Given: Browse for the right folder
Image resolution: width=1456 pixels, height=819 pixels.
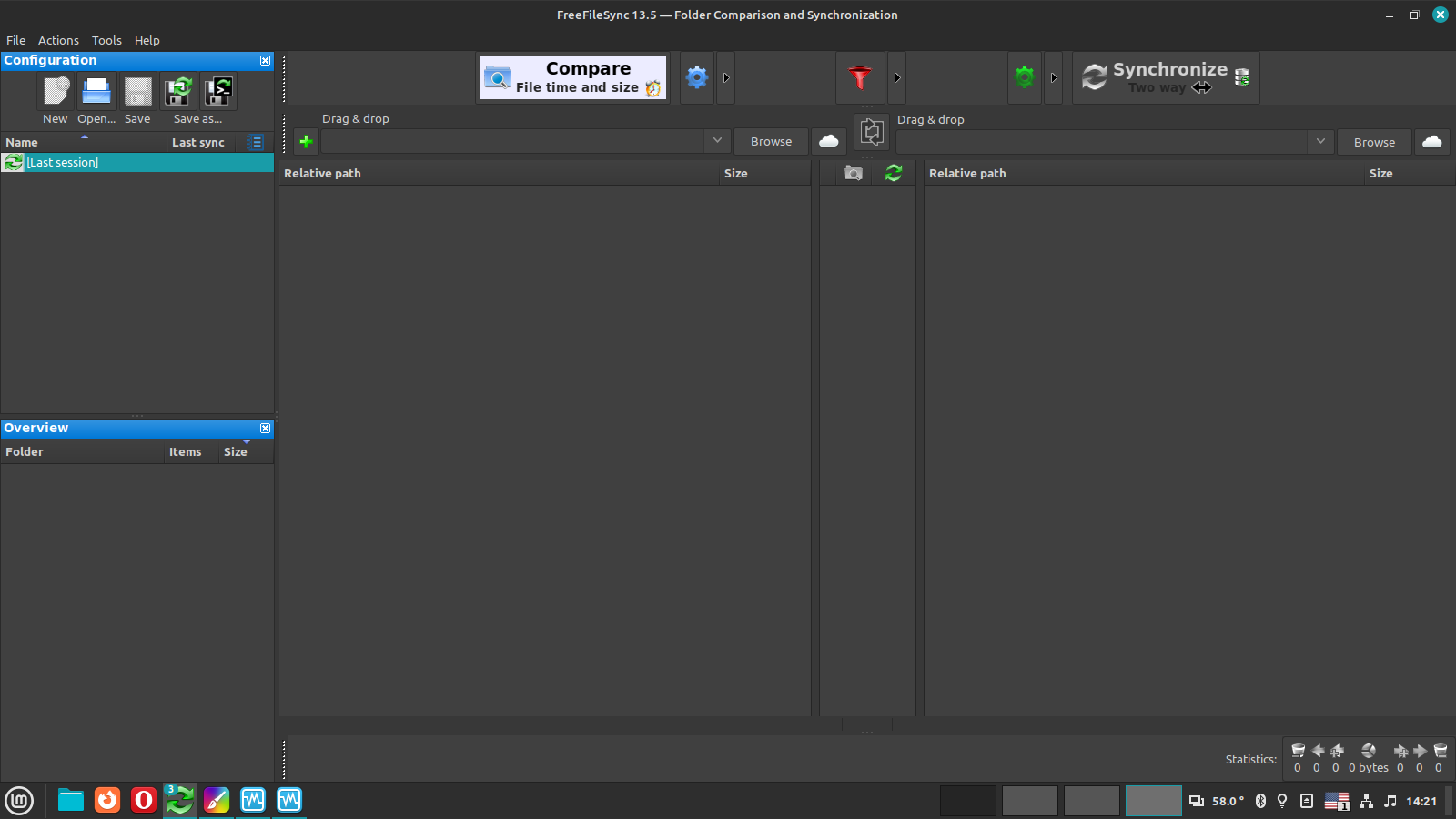Looking at the screenshot, I should (x=1374, y=142).
